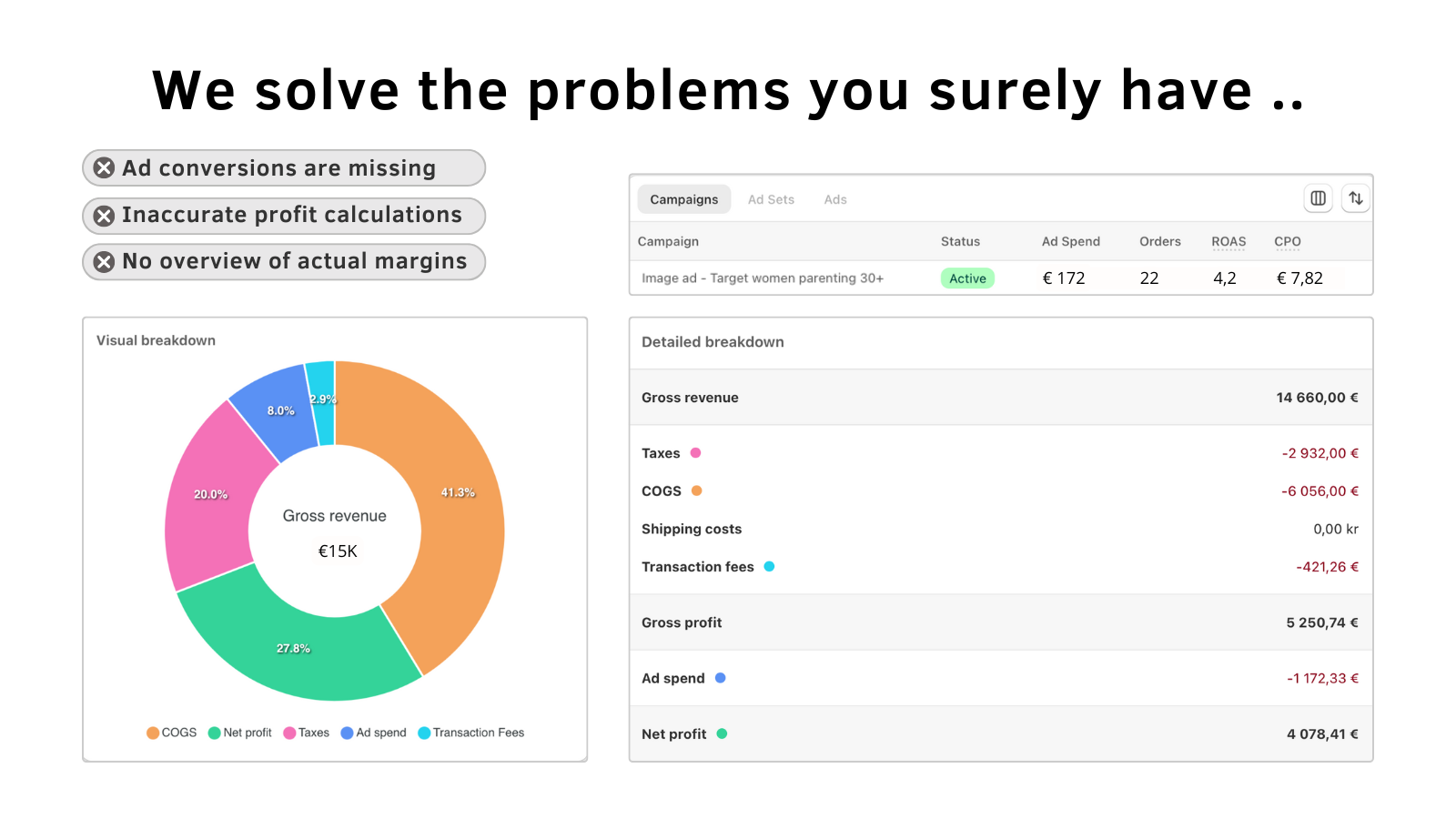Click X icon beside Inaccurate profit calculations
The height and width of the screenshot is (819, 1456).
(x=105, y=216)
